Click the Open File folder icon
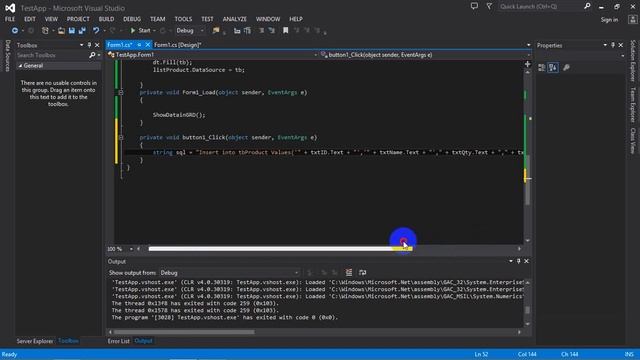 pos(61,31)
